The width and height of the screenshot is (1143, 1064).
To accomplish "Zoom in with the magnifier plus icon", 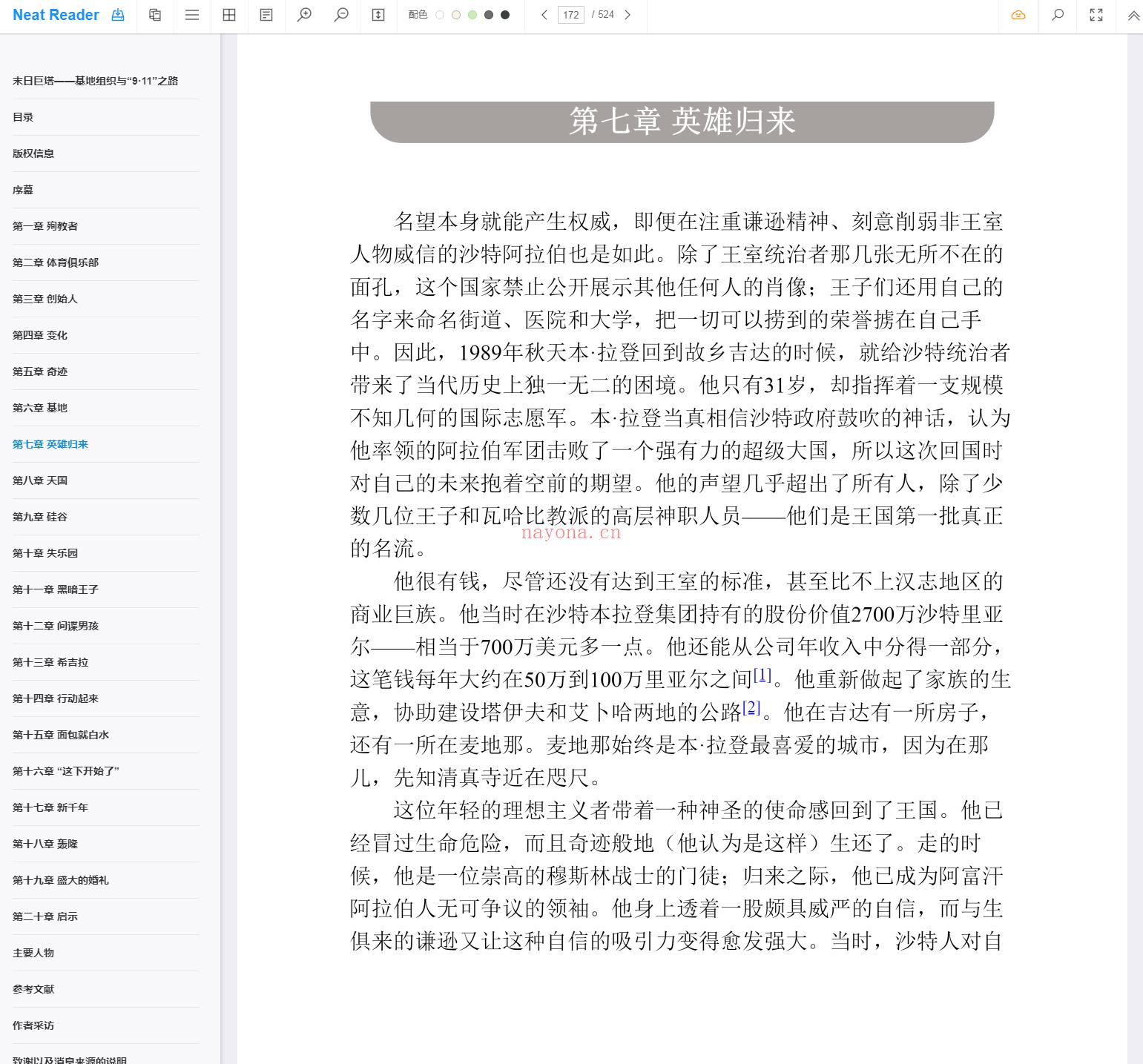I will tap(304, 15).
